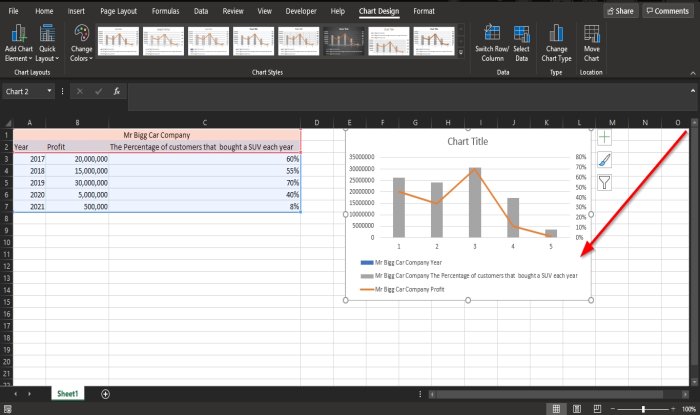Switch to Page Layout view in status bar
This screenshot has width=700, height=415.
click(x=578, y=408)
